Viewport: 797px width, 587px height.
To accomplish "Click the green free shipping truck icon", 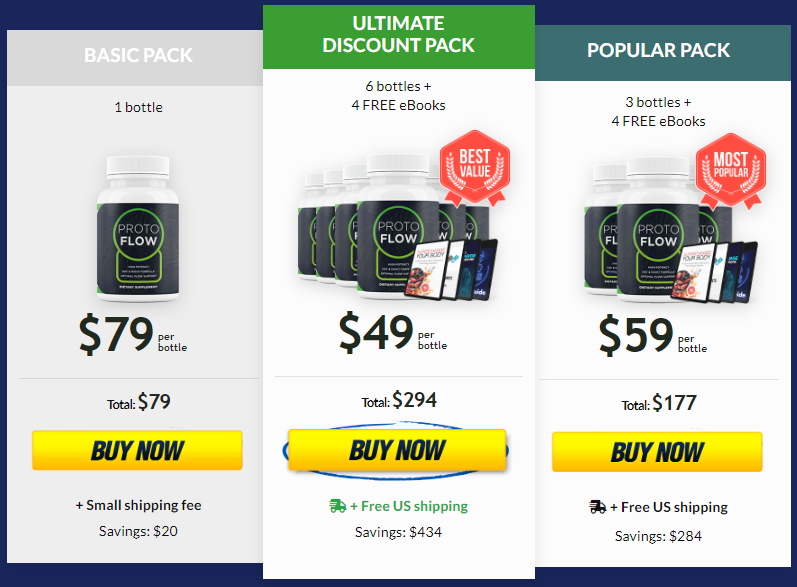I will pyautogui.click(x=338, y=506).
